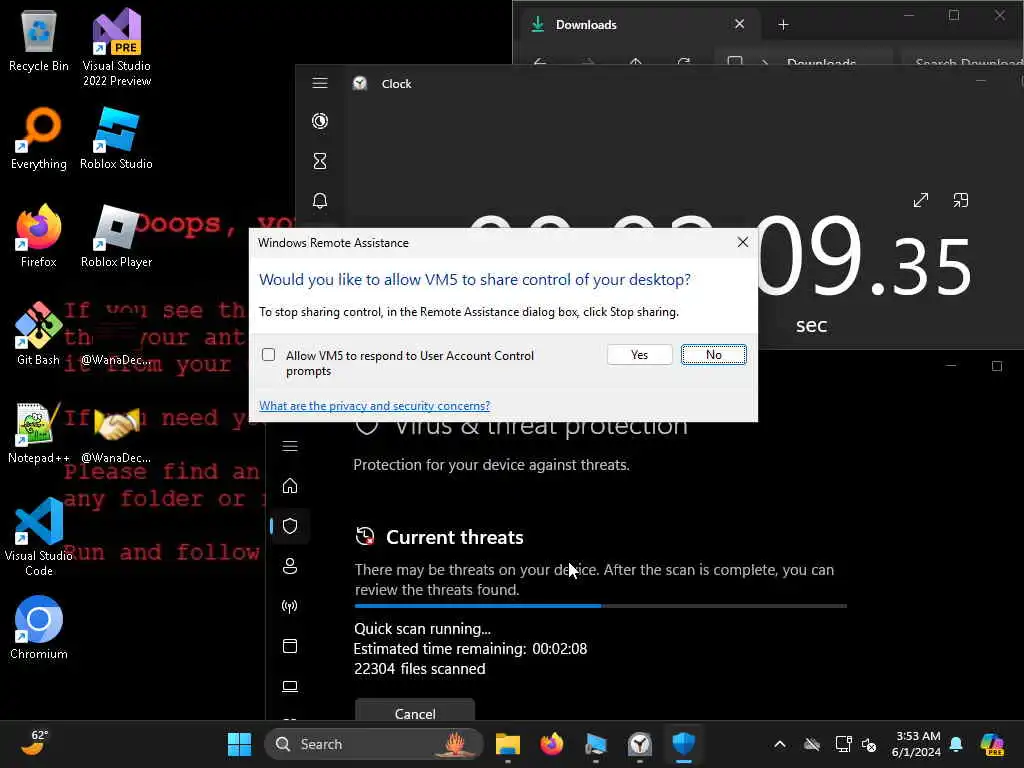The width and height of the screenshot is (1024, 768).
Task: Click Yes to share desktop control
Action: 639,355
